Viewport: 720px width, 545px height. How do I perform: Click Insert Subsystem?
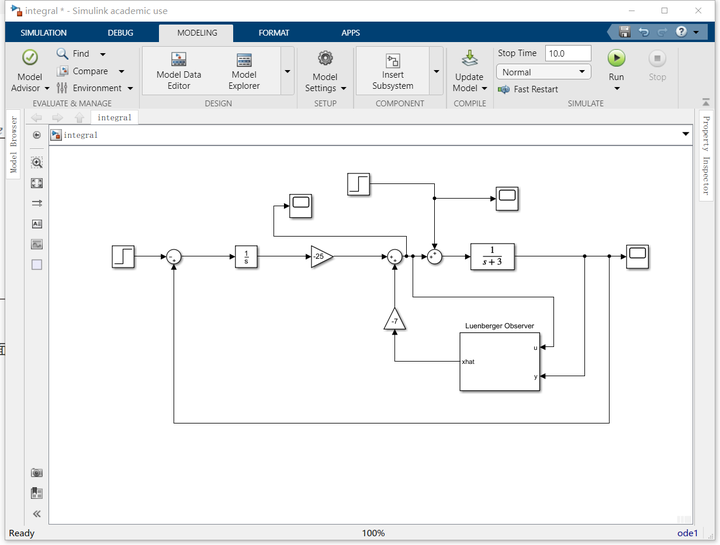393,71
